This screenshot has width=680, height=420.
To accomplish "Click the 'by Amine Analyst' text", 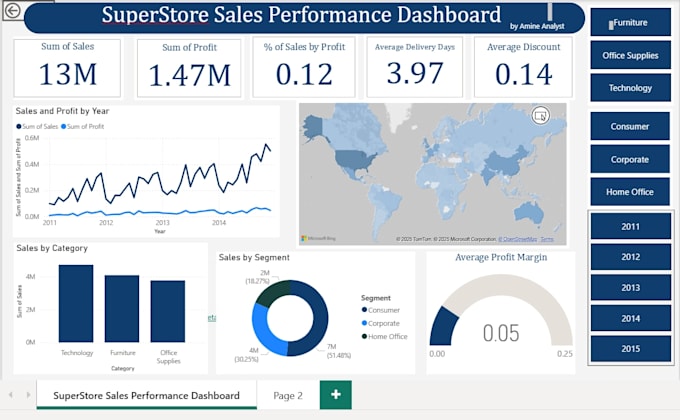I will coord(537,26).
